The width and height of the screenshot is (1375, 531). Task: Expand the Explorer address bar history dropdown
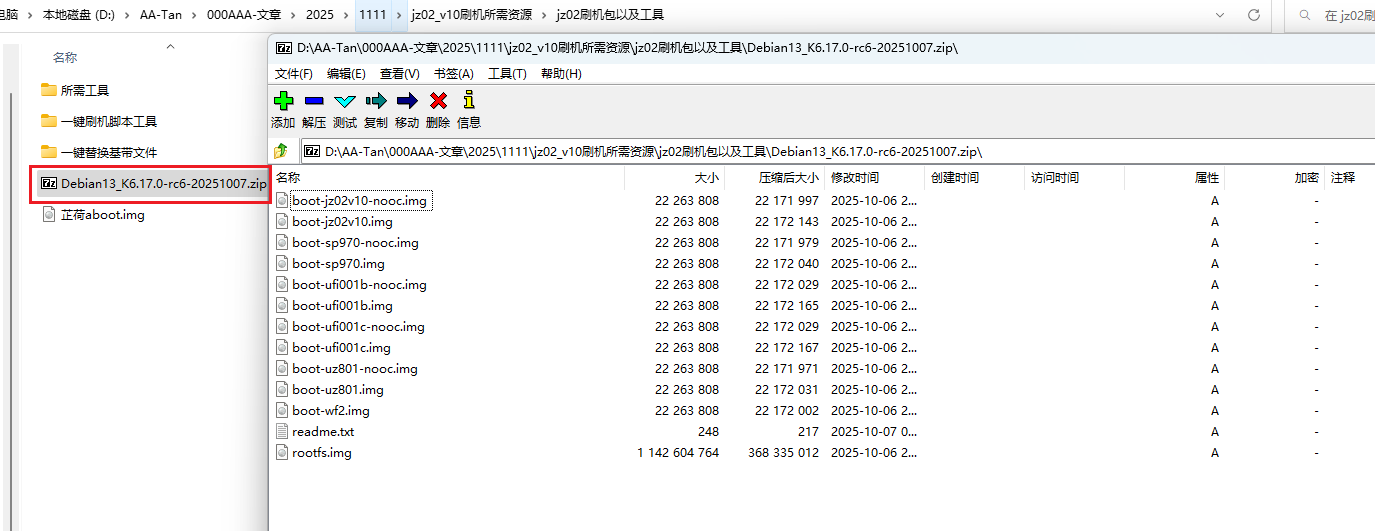coord(1220,15)
